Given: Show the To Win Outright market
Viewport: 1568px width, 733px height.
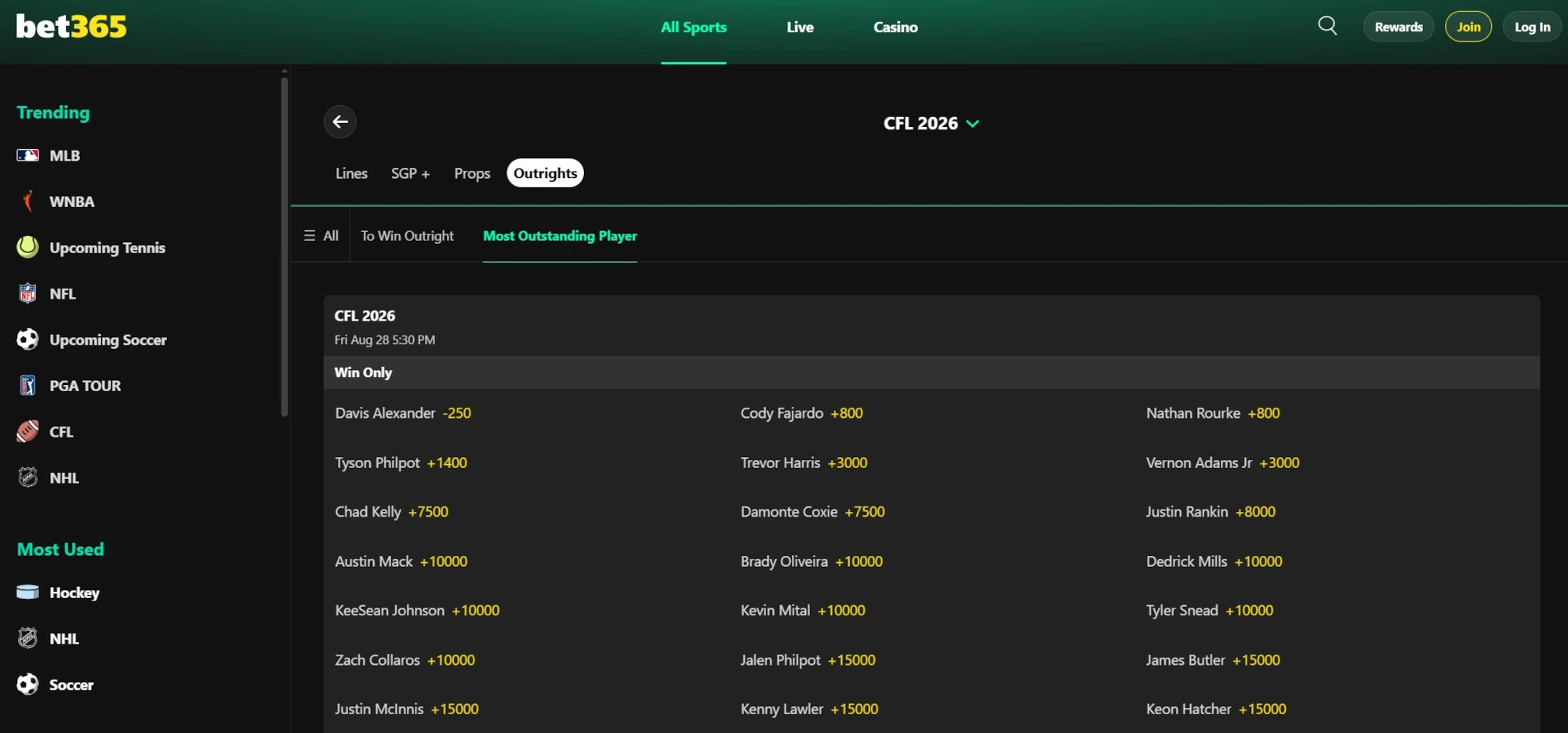Looking at the screenshot, I should 407,236.
